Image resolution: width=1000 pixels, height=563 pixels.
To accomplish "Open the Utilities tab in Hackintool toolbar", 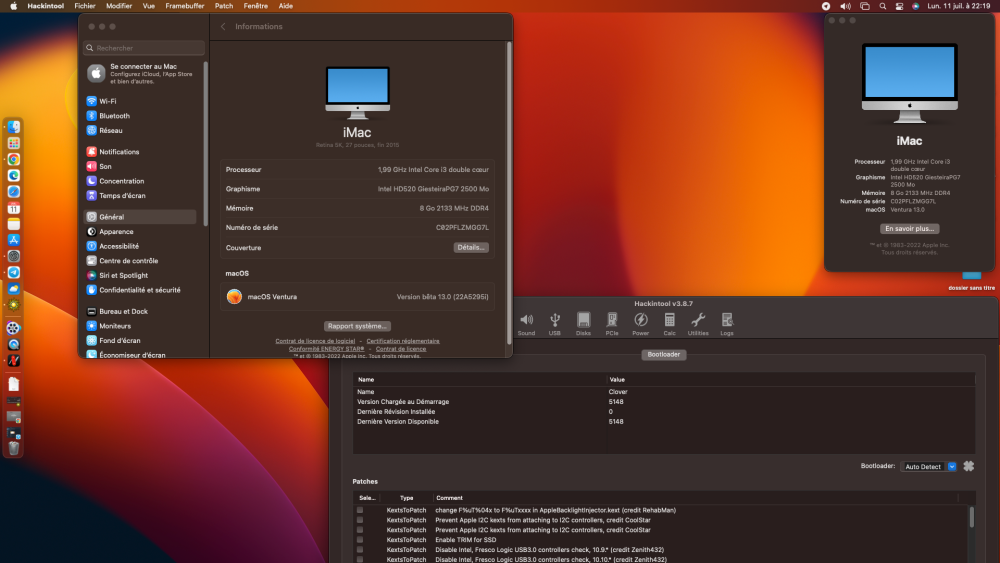I will (x=698, y=323).
